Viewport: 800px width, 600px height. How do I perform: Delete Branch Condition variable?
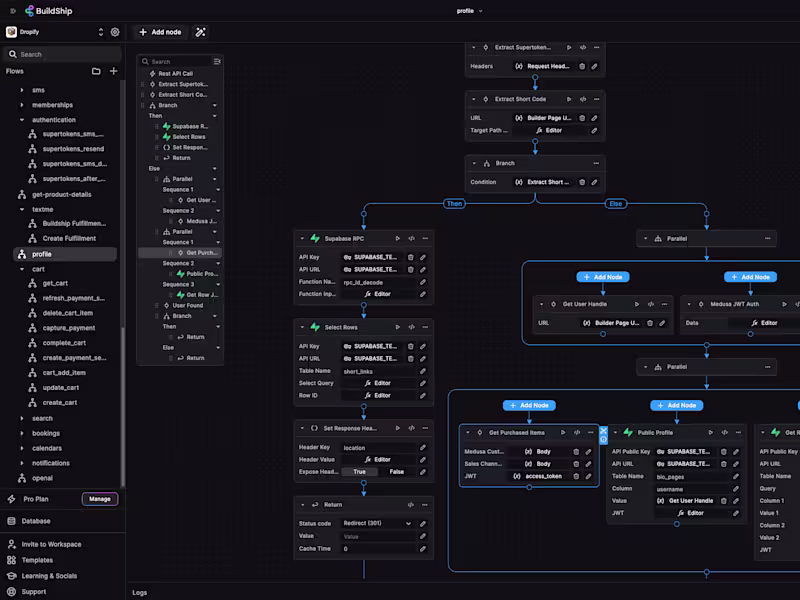[582, 182]
